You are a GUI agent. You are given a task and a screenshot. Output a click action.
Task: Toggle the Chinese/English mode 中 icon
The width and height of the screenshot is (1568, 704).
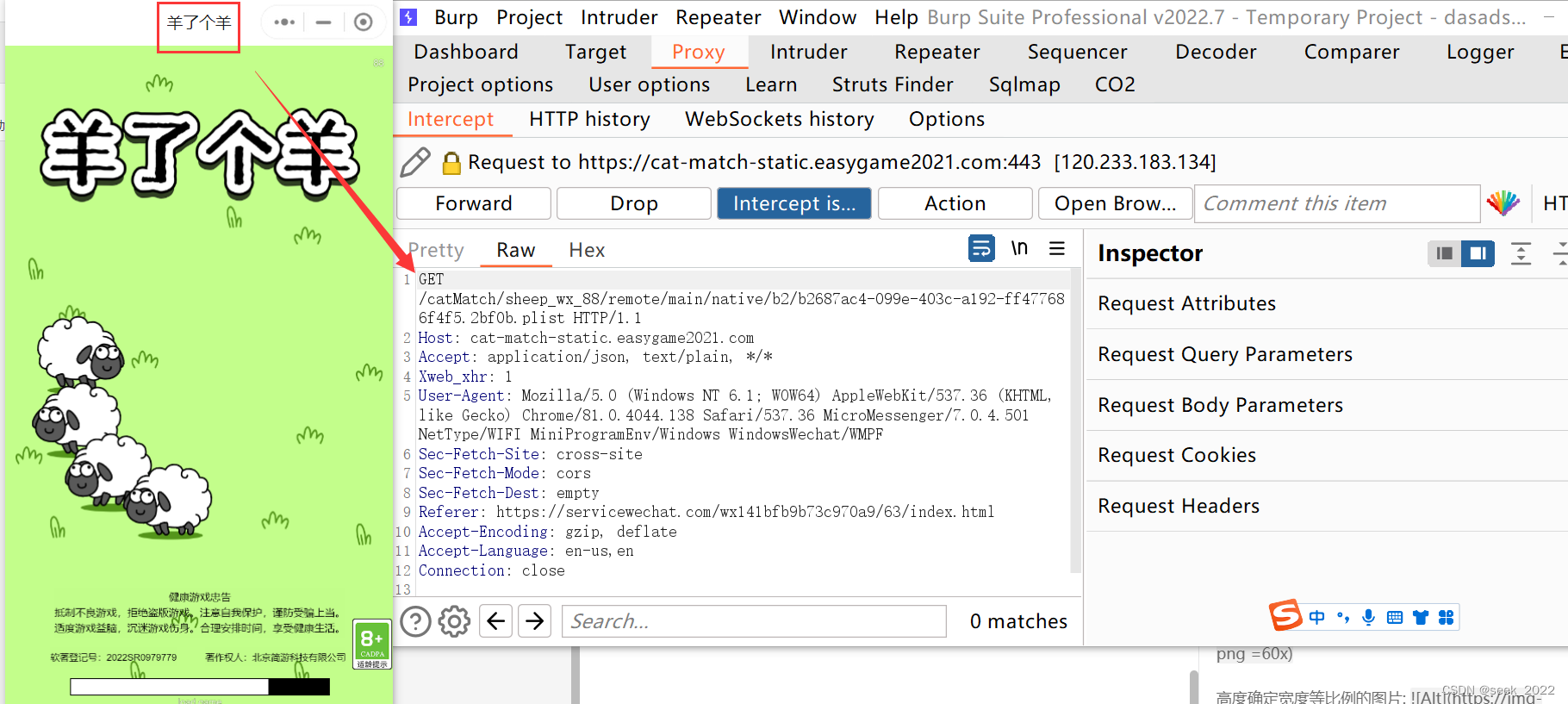[1317, 617]
